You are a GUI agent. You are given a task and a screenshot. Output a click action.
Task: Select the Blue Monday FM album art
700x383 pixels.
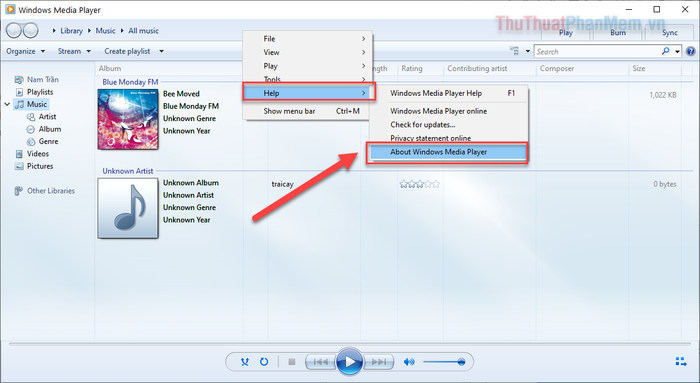point(128,119)
